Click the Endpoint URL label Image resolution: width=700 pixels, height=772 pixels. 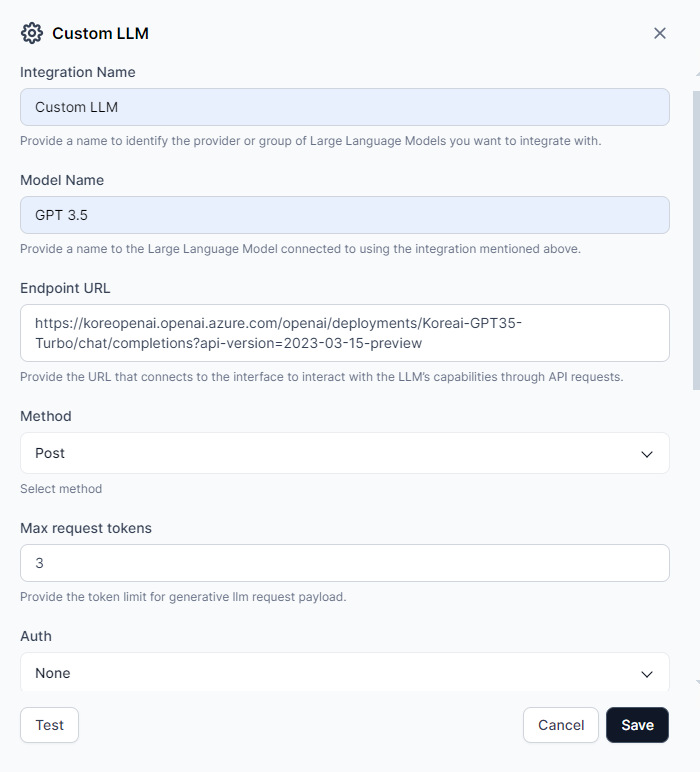tap(65, 288)
